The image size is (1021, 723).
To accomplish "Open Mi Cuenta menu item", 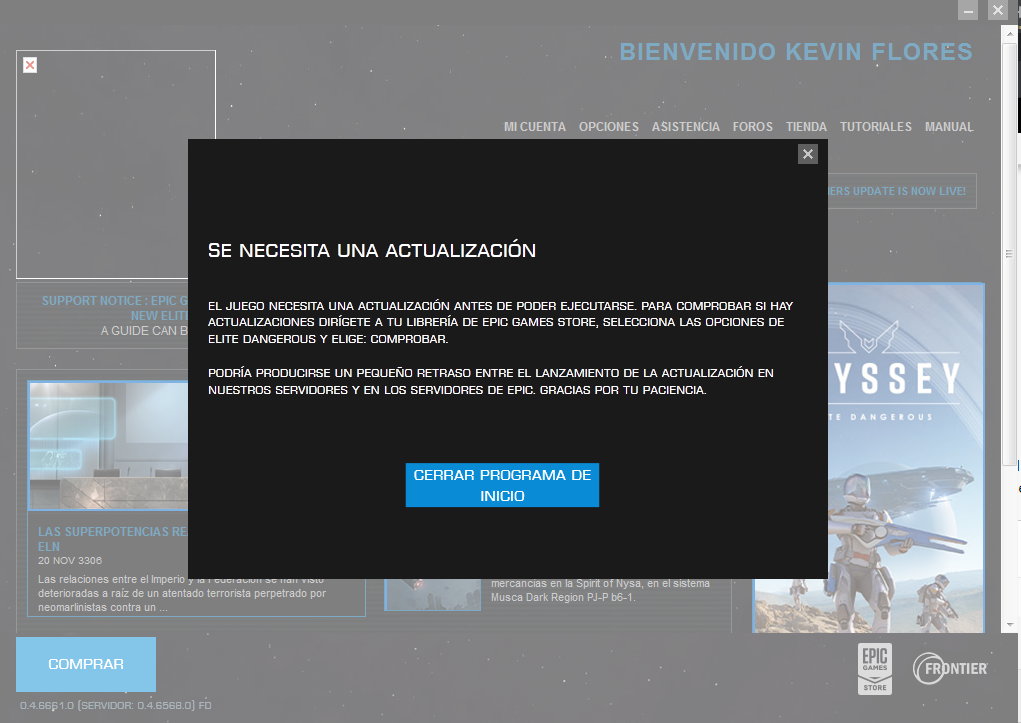I will click(535, 127).
